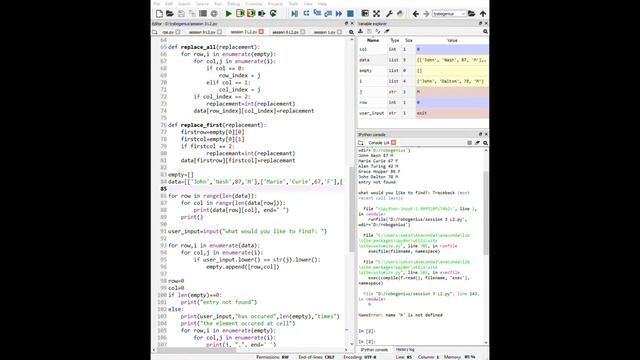Switch to History log tab

[405, 350]
